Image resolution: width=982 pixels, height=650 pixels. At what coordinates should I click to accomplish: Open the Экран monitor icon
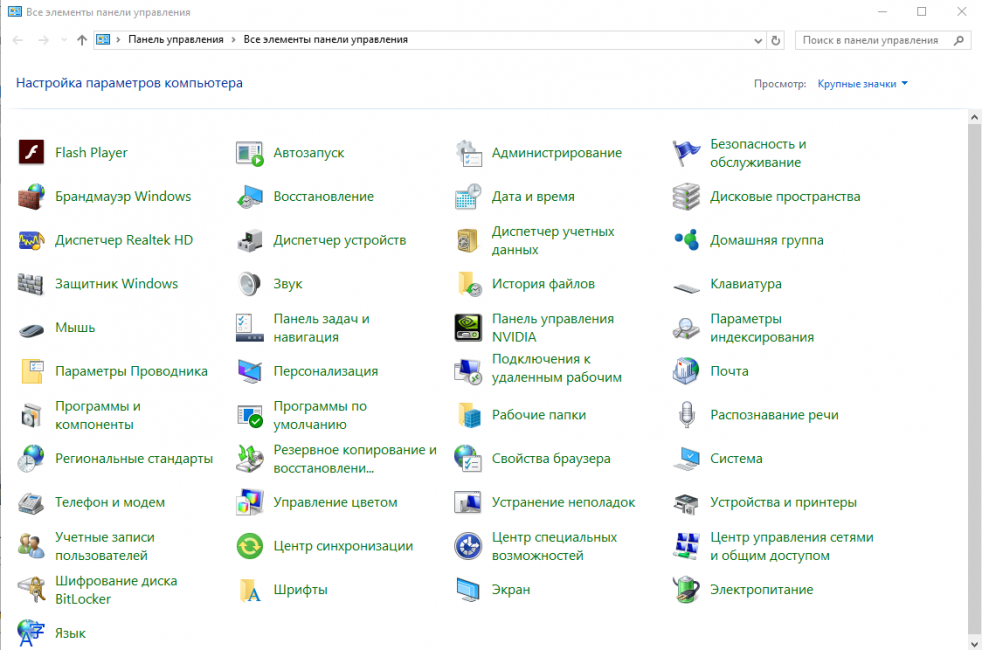(x=468, y=589)
